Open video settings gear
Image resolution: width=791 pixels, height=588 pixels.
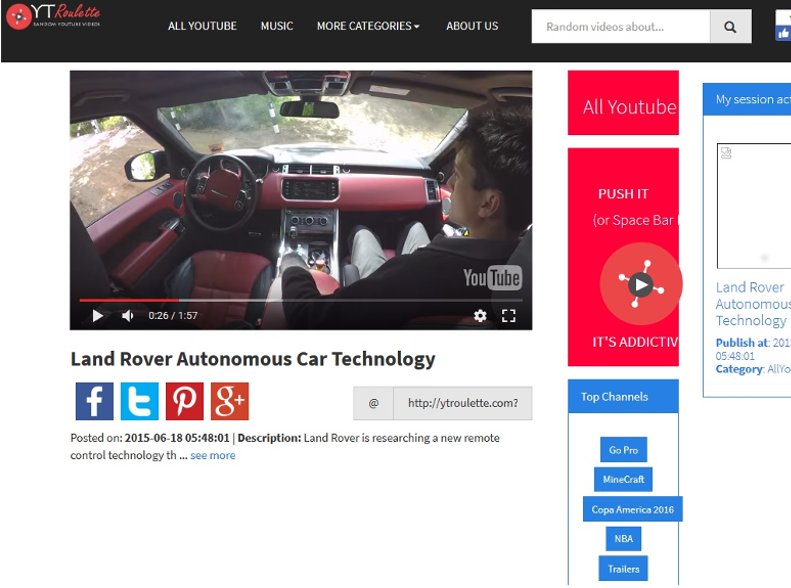(x=480, y=316)
